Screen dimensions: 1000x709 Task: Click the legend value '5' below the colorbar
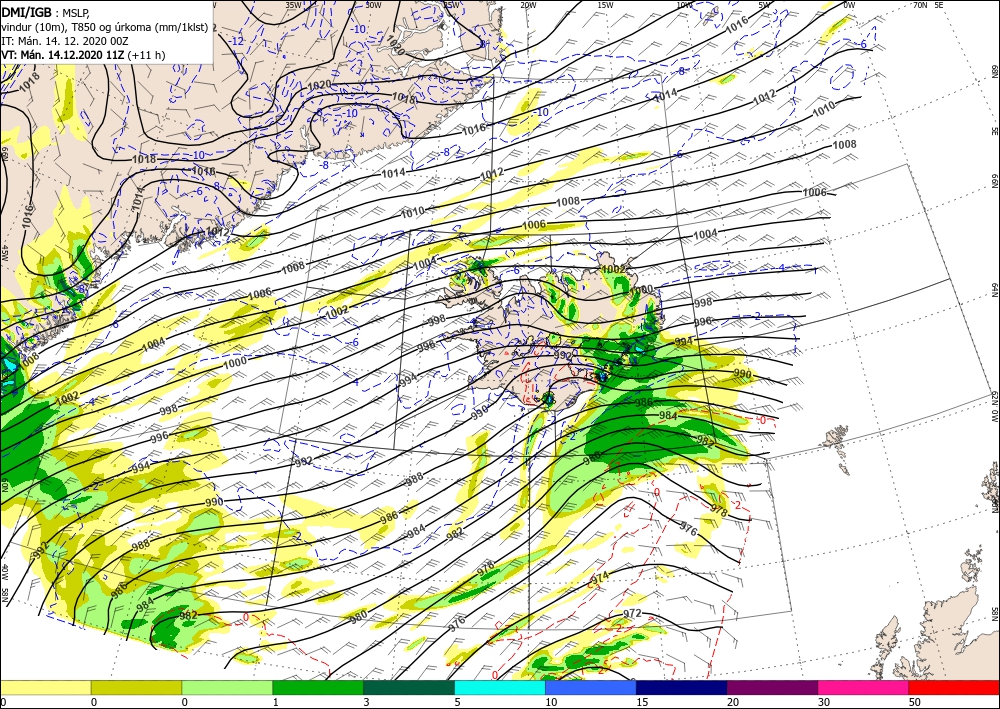pyautogui.click(x=457, y=702)
